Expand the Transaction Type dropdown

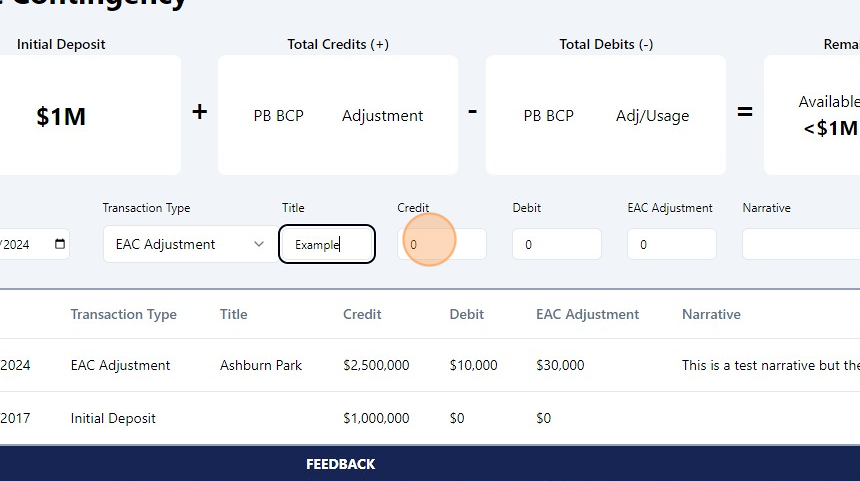[186, 244]
